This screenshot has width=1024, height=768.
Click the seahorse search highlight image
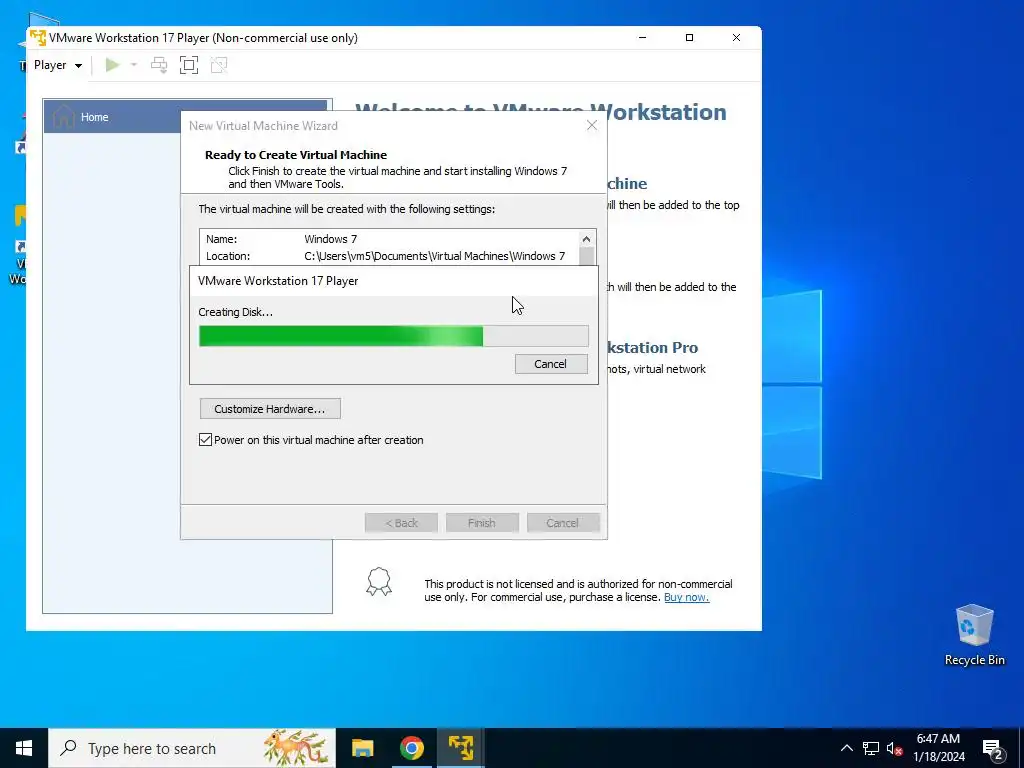pyautogui.click(x=295, y=748)
